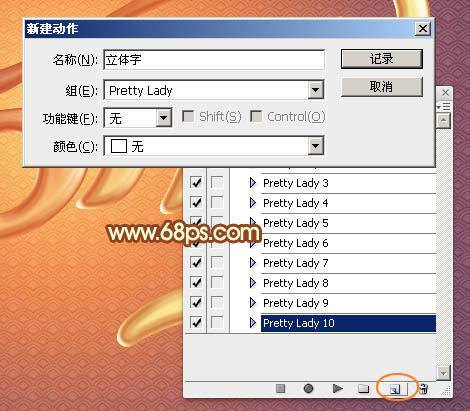Screen dimensions: 470x411
Task: Close the Actions panel
Action: coord(445,92)
